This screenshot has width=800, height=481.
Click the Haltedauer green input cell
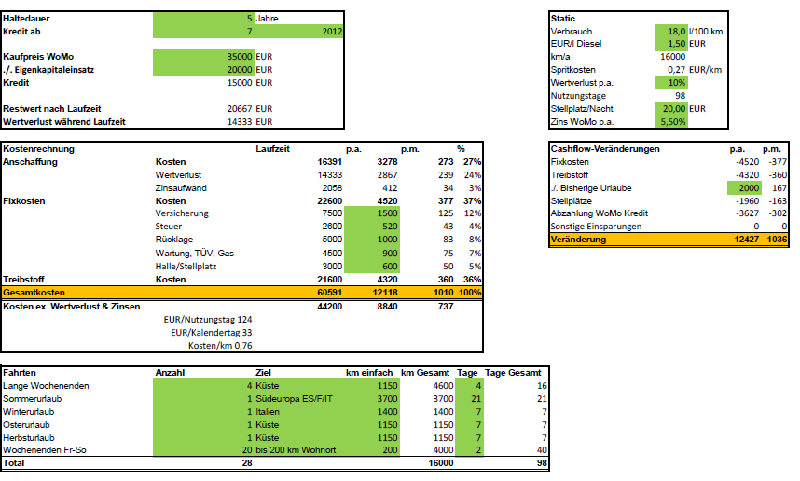click(x=204, y=19)
